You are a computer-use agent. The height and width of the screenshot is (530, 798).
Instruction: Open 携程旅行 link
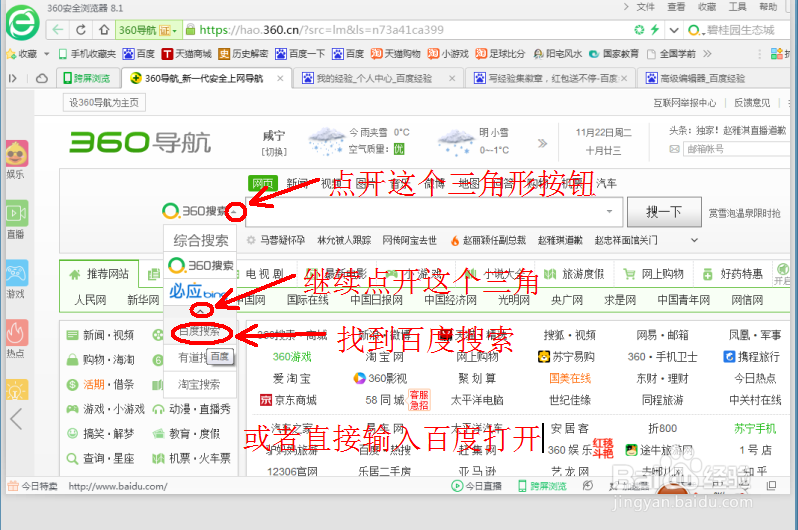pos(752,357)
